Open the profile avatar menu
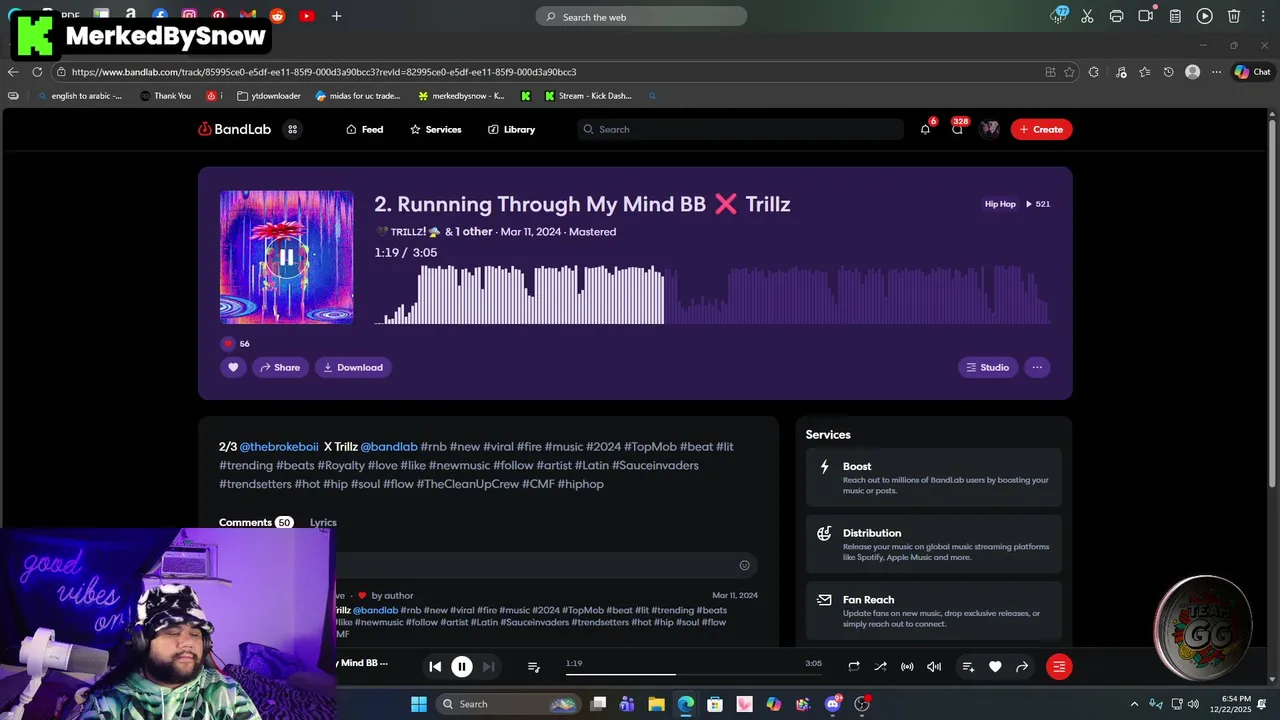 click(x=989, y=129)
